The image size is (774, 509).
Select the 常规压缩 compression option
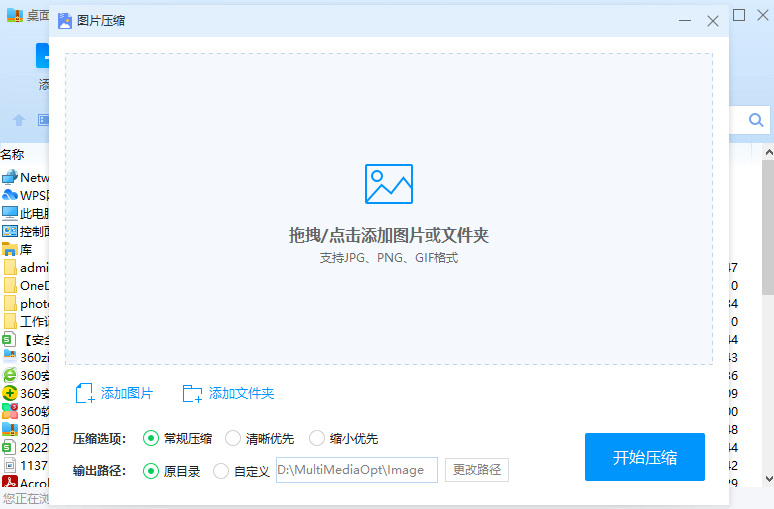(178, 438)
